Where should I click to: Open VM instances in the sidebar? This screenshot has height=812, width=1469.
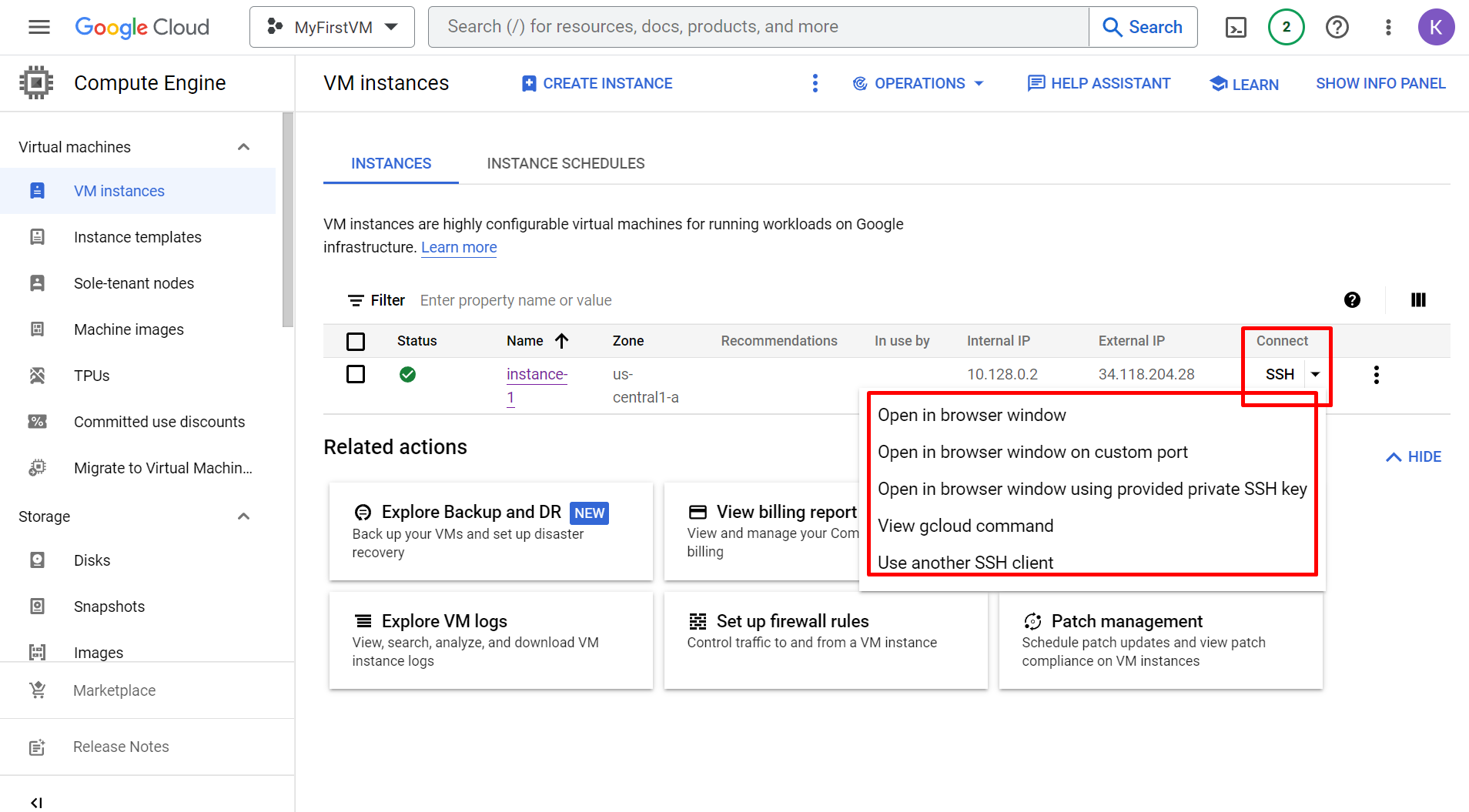[138, 191]
